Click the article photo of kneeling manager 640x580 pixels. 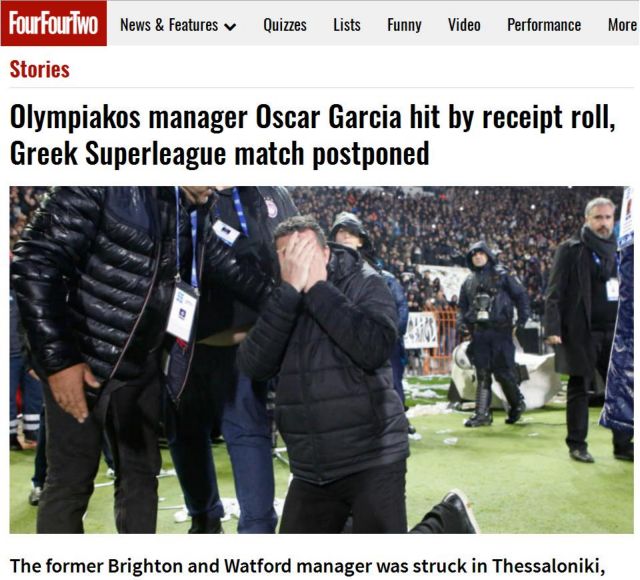tap(322, 360)
